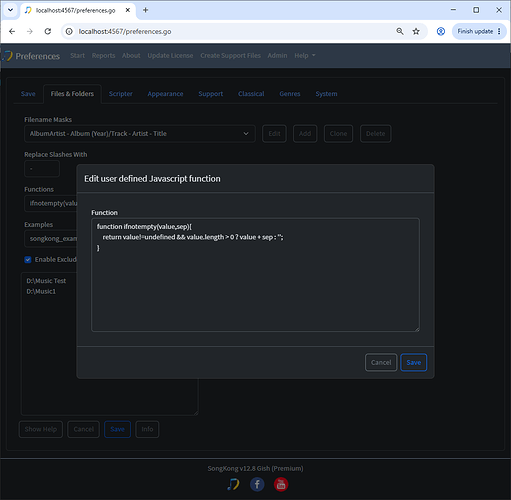Open the Facebook icon link

tap(257, 484)
